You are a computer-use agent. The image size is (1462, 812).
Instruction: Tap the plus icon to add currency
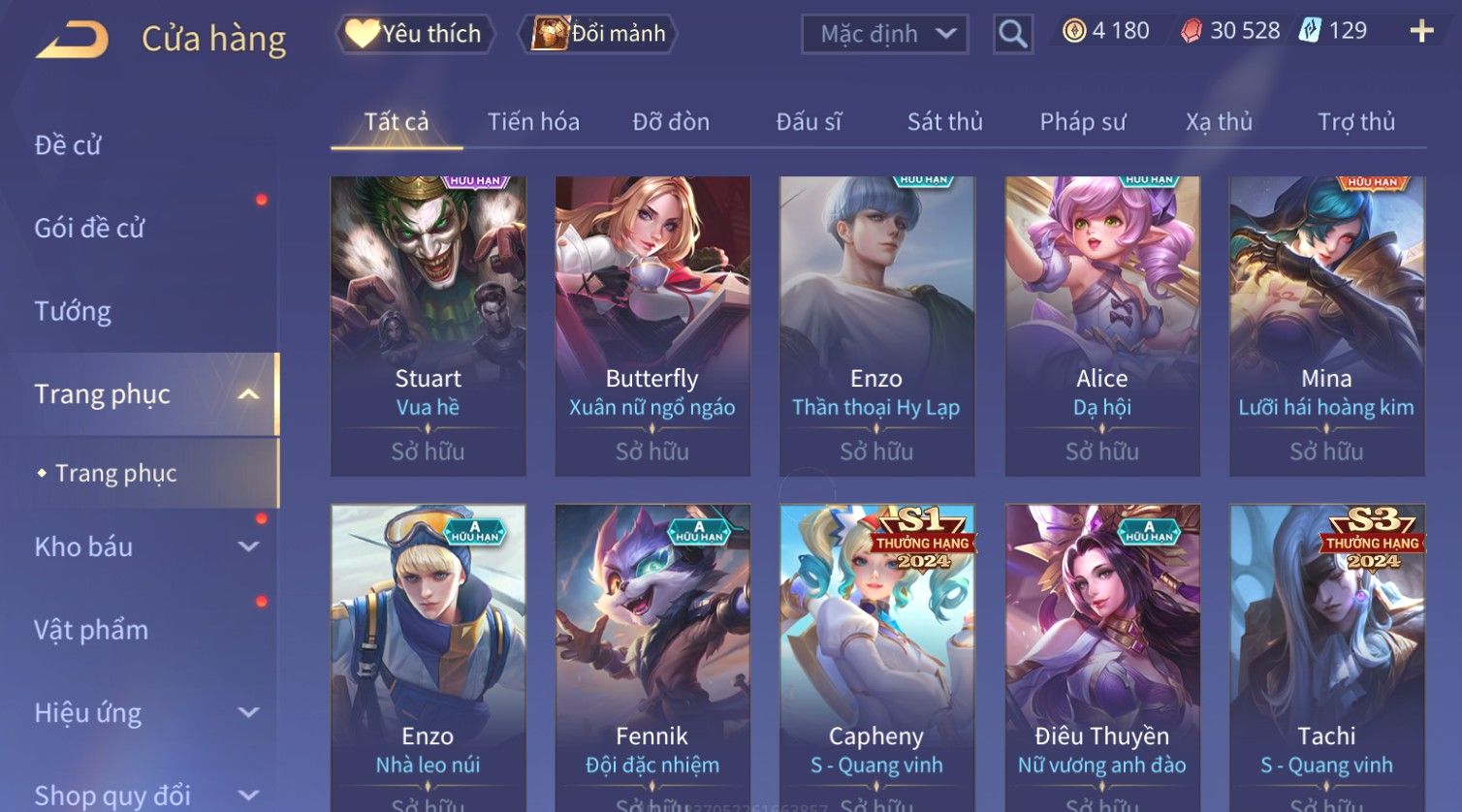1421,32
